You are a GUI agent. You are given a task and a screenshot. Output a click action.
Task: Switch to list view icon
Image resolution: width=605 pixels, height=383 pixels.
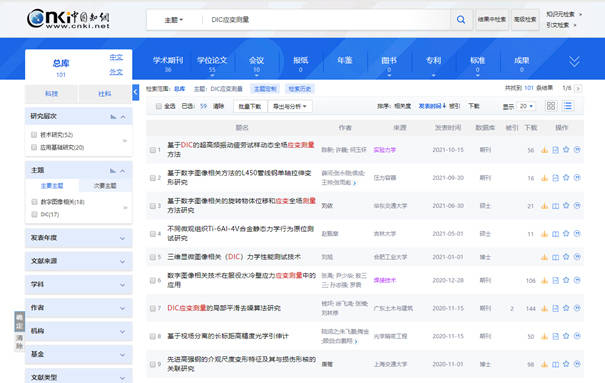pos(568,106)
